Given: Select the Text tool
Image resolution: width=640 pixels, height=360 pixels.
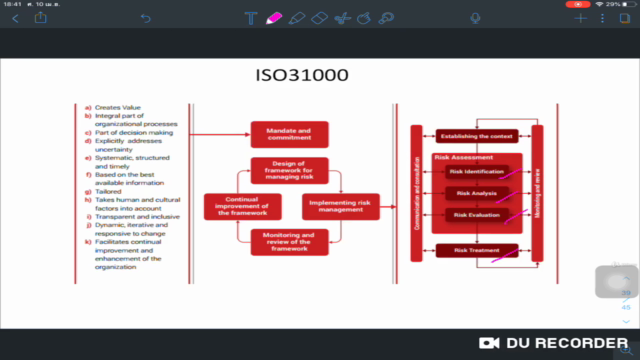Looking at the screenshot, I should pyautogui.click(x=251, y=18).
